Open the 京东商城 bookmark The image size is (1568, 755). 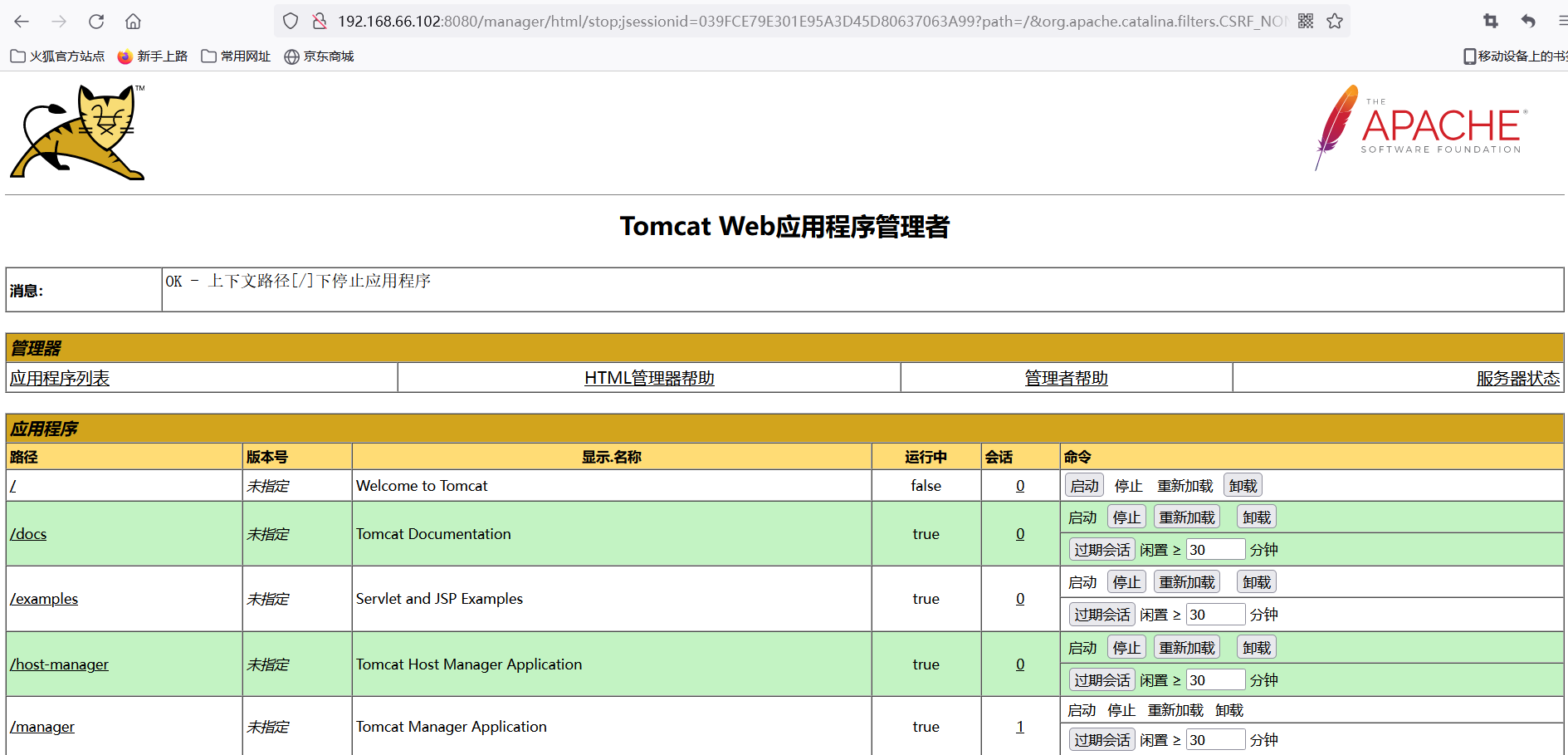tap(319, 56)
